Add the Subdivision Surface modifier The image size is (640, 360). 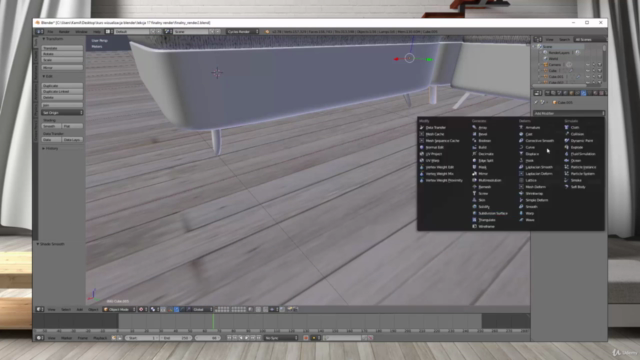tap(493, 213)
